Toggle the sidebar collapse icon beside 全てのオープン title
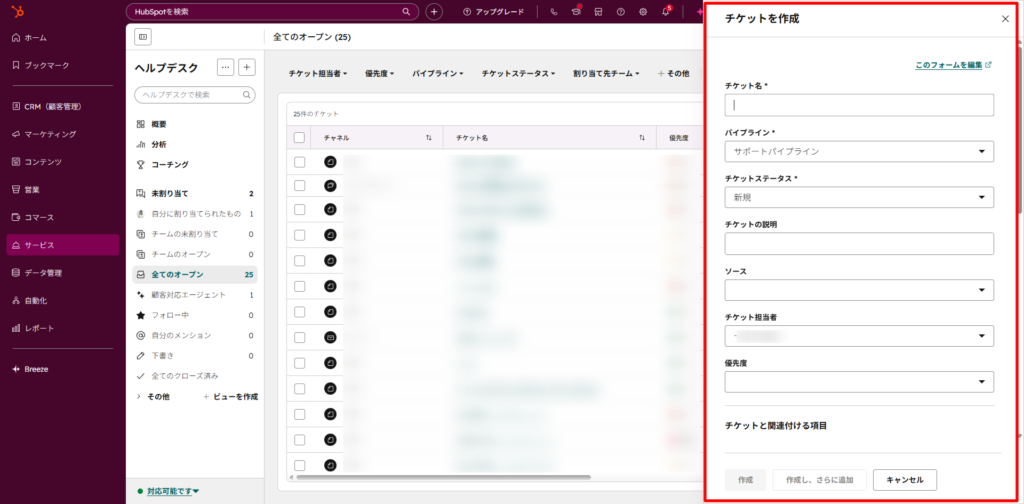The height and width of the screenshot is (504, 1024). click(143, 37)
